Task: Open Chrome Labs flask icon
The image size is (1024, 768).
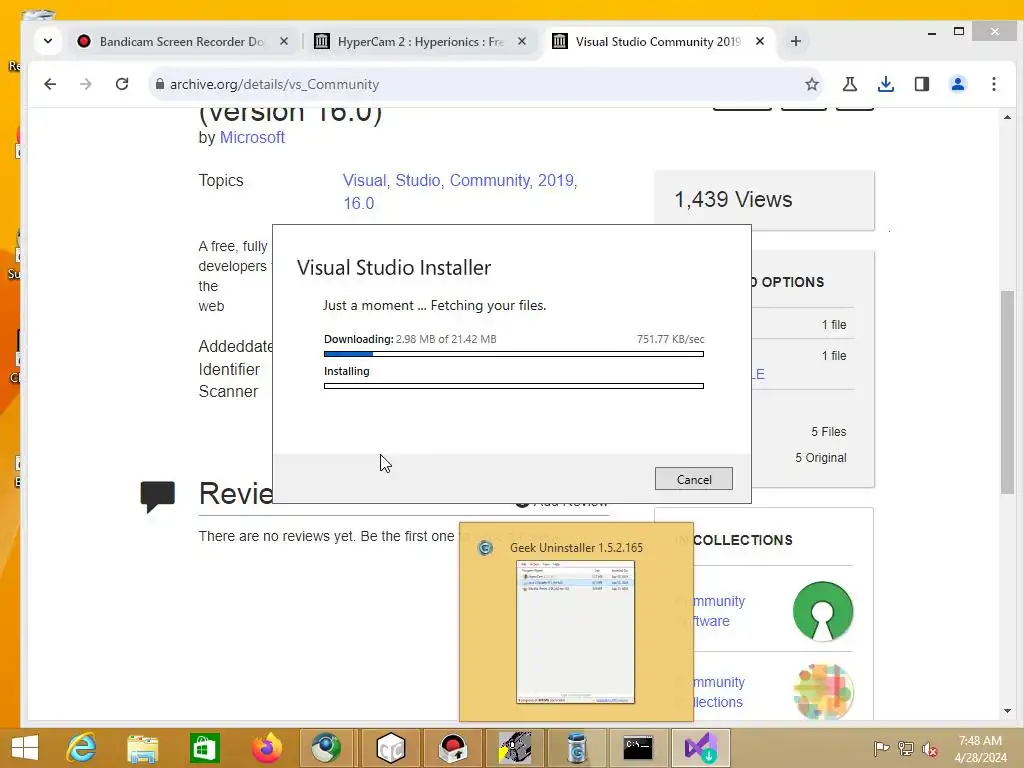Action: point(850,84)
